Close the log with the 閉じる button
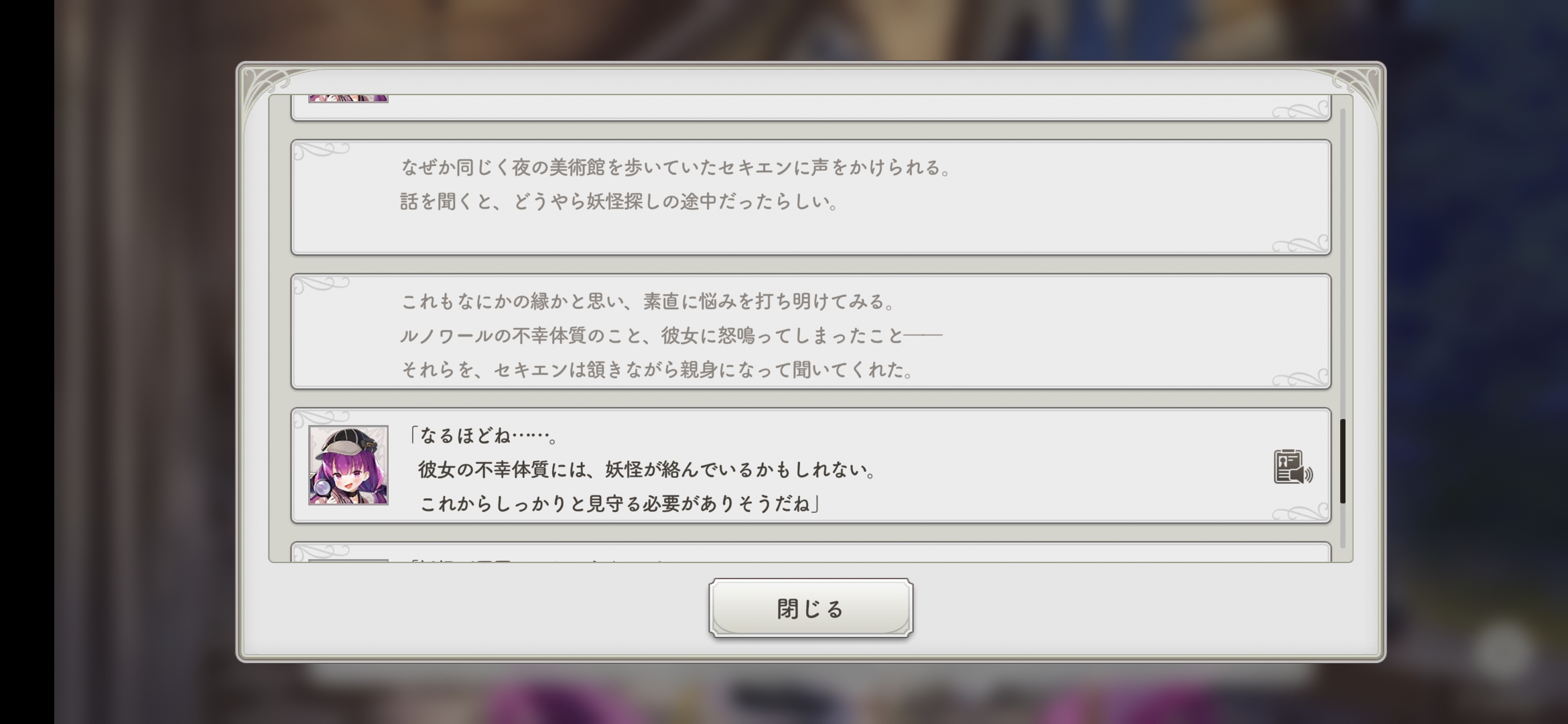Screen dimensions: 1568x724 tap(811, 608)
